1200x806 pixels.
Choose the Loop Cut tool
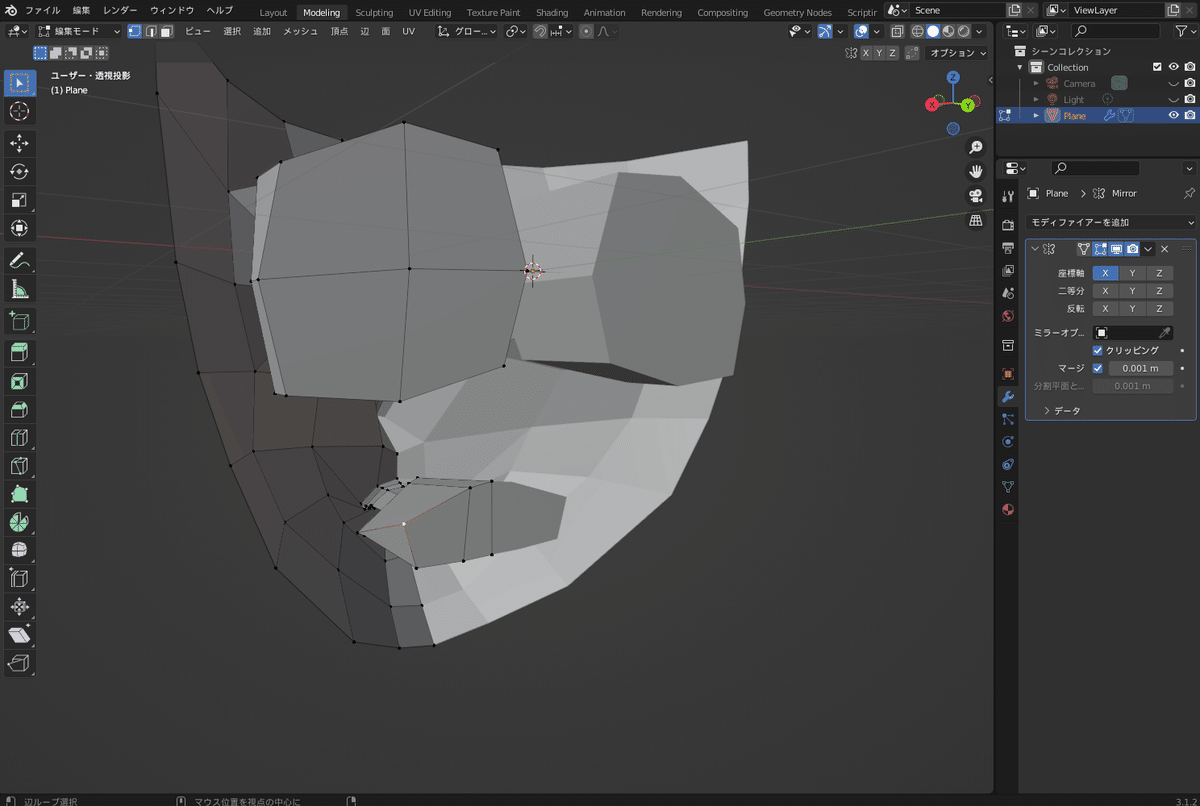pyautogui.click(x=19, y=437)
